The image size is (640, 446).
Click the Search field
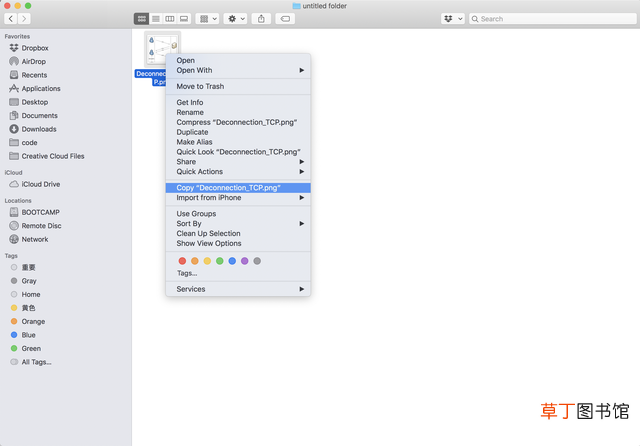[553, 19]
